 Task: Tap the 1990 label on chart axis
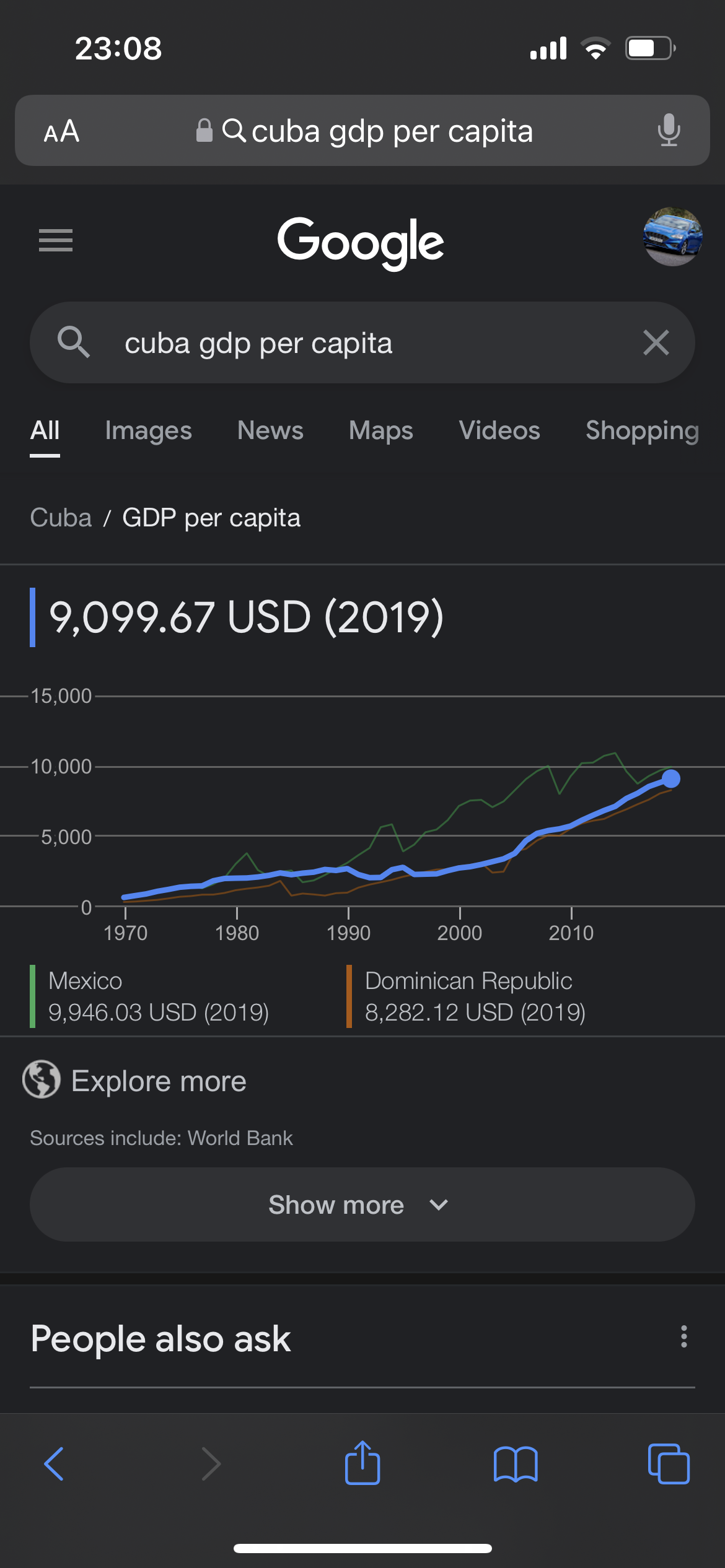pos(348,933)
